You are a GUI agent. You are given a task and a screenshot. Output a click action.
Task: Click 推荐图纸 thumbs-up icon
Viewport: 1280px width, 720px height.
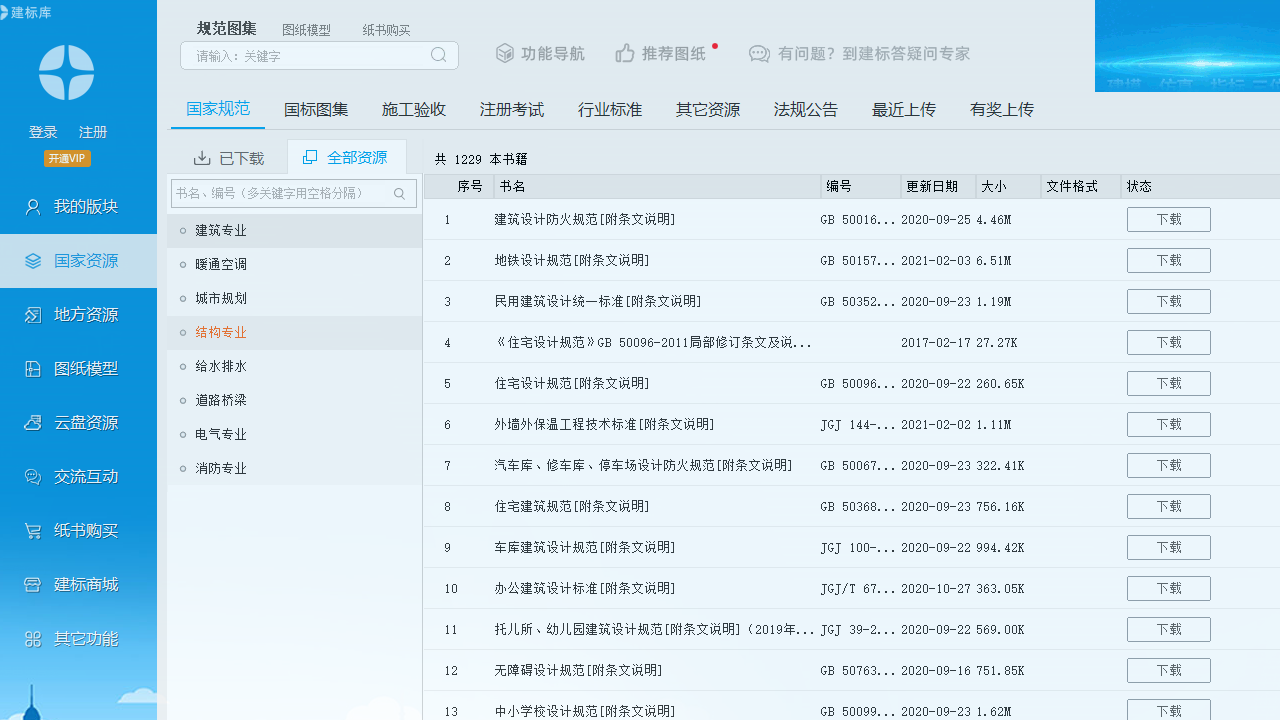[x=625, y=54]
